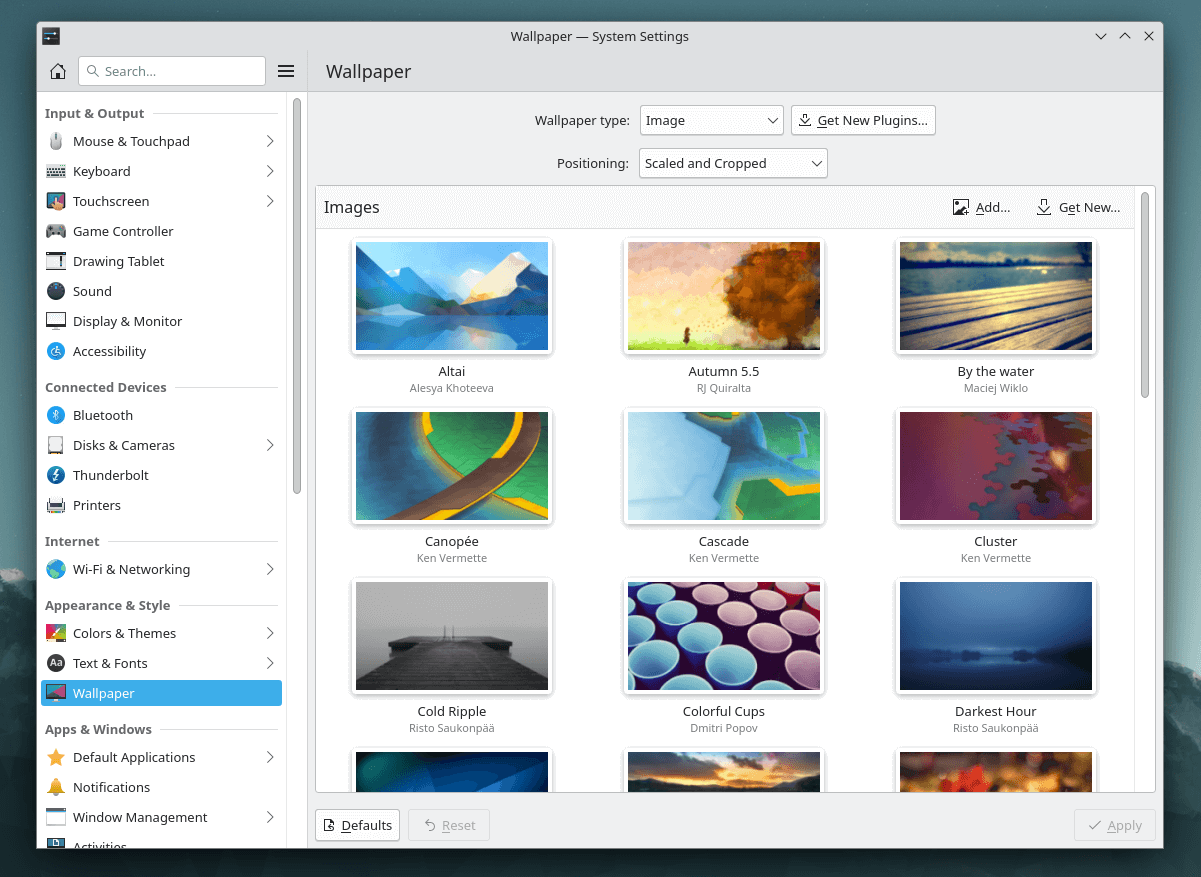Viewport: 1201px width, 877px height.
Task: Select the Altai wallpaper thumbnail
Action: click(x=451, y=296)
